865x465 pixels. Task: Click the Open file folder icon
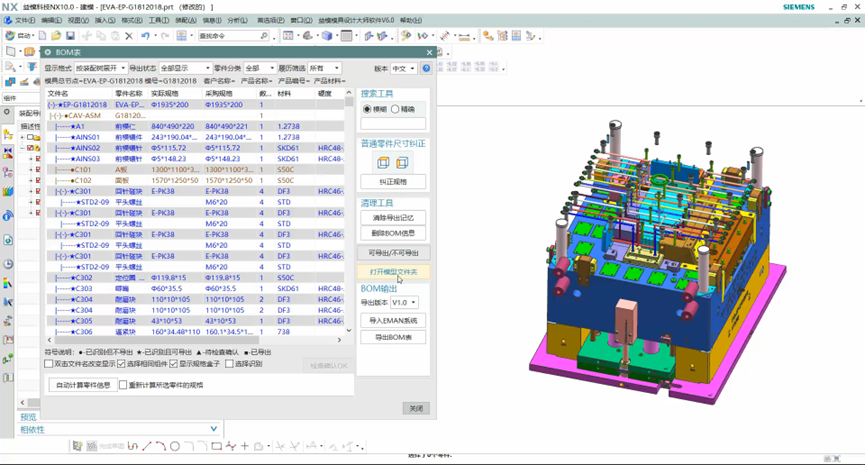point(54,36)
